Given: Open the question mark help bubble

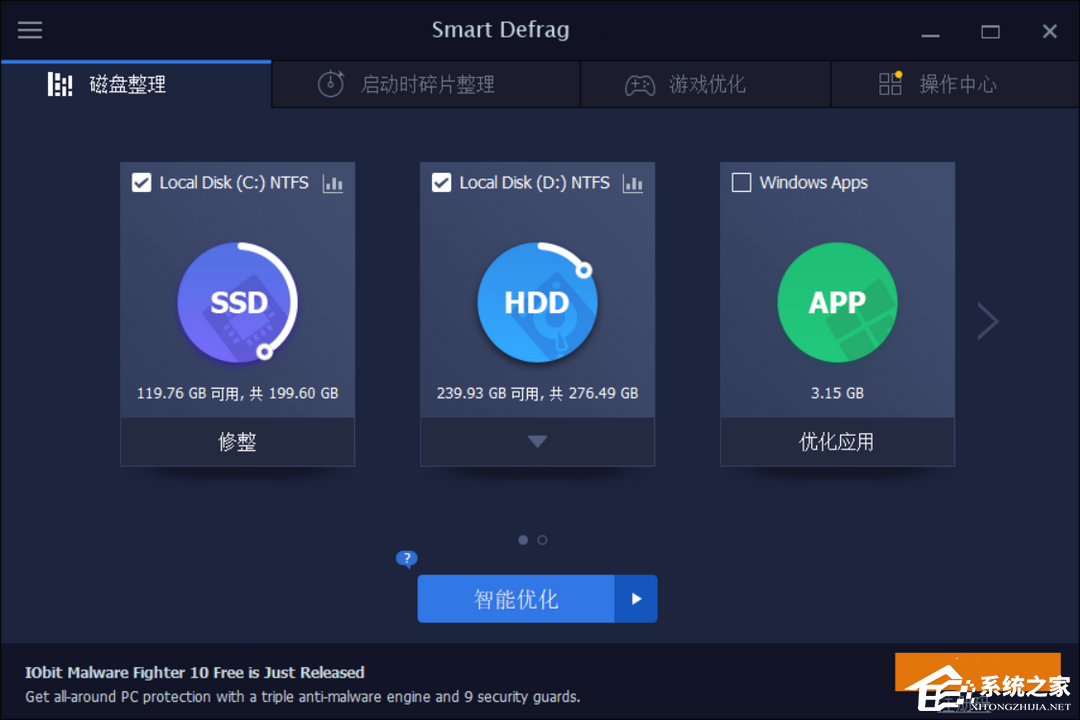Looking at the screenshot, I should (x=406, y=558).
